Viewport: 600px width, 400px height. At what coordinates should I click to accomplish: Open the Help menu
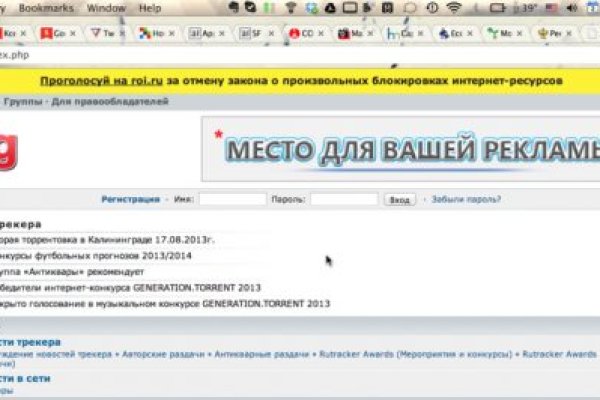(150, 8)
